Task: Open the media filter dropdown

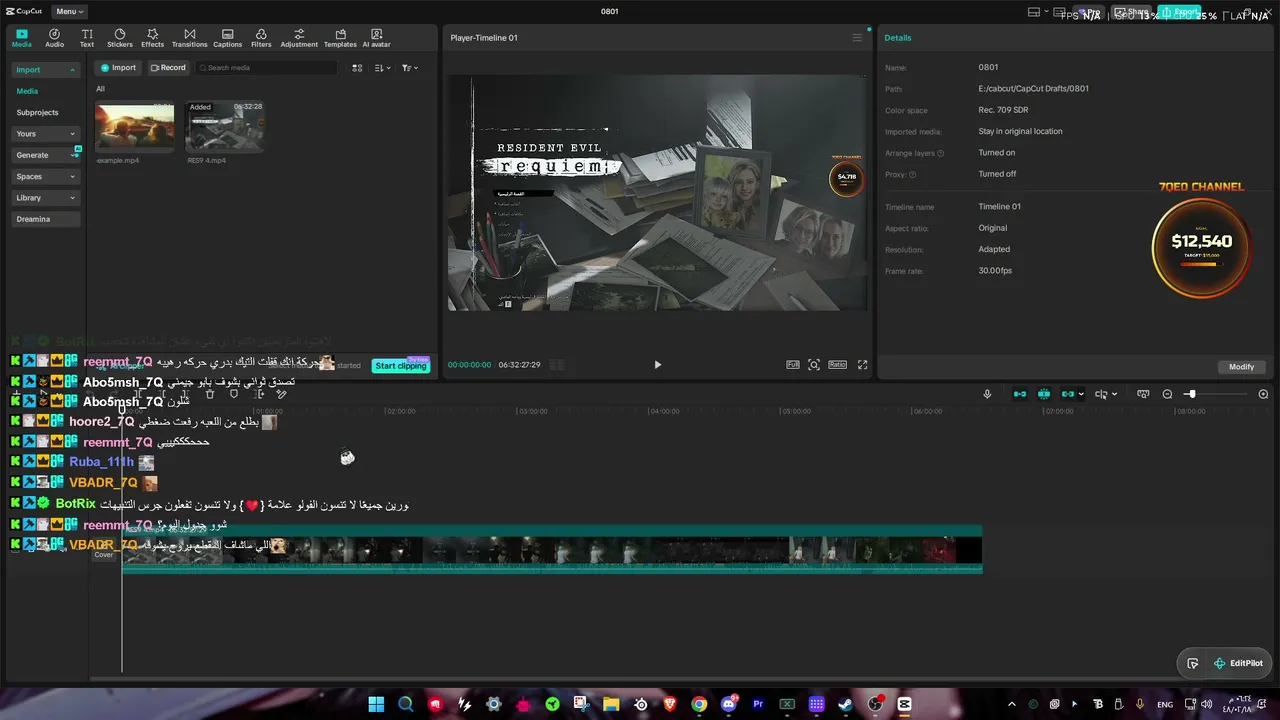Action: (x=409, y=68)
